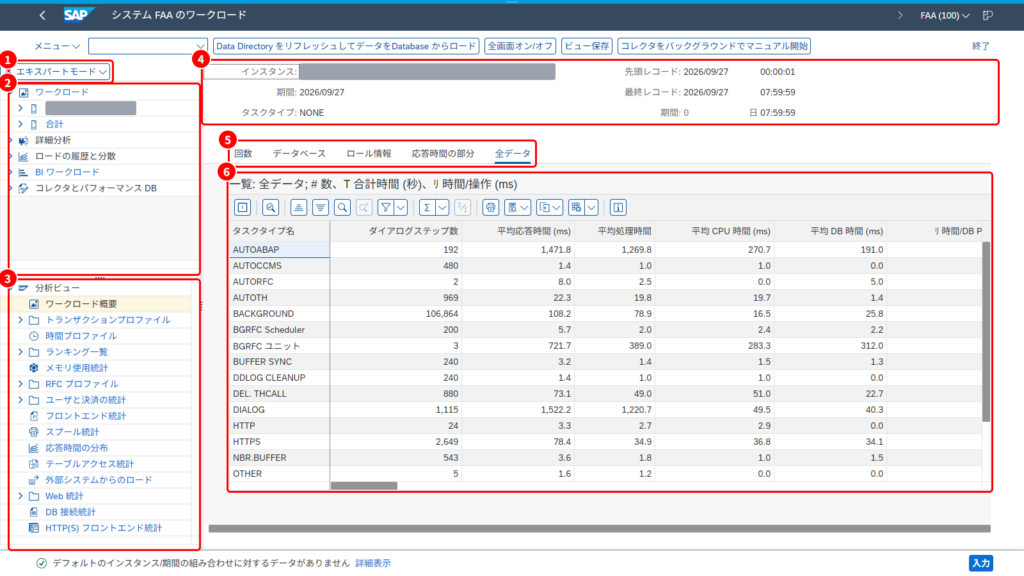Click the memory icon beside メモリ使用統計
This screenshot has width=1024, height=576.
(34, 368)
